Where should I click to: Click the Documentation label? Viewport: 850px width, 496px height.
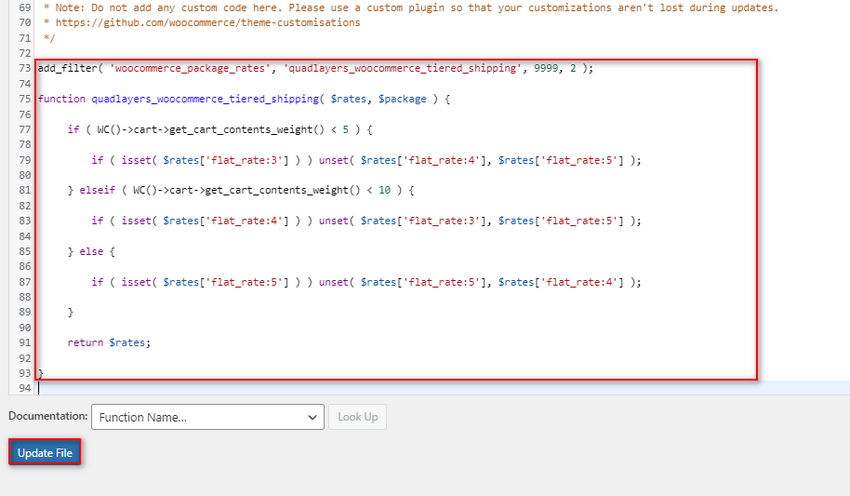click(x=48, y=416)
